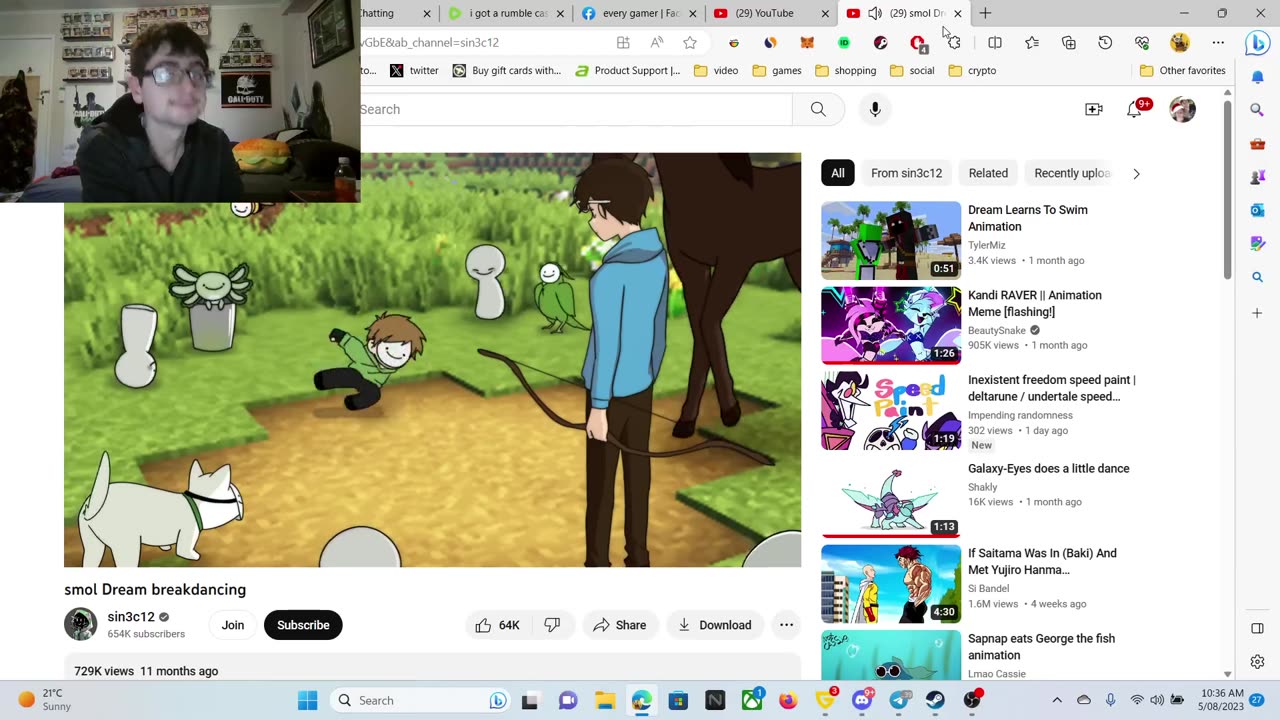Viewport: 1280px width, 720px height.
Task: Download the video
Action: tap(715, 625)
